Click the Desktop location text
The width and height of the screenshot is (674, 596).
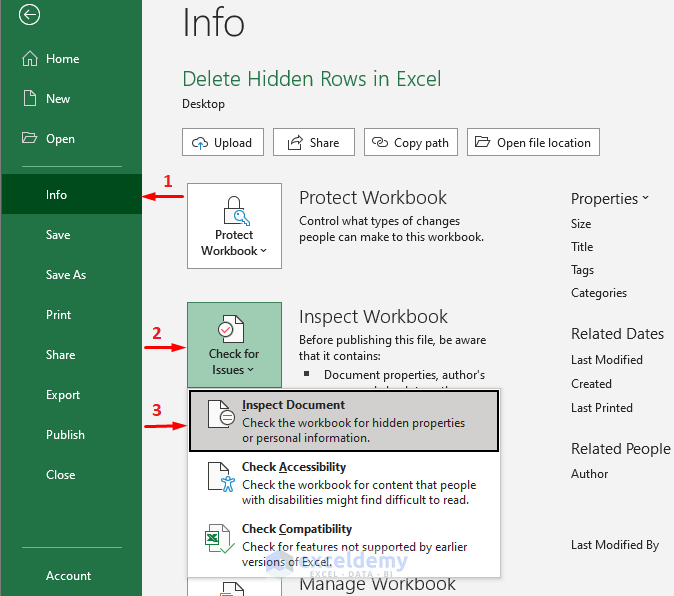click(x=203, y=104)
